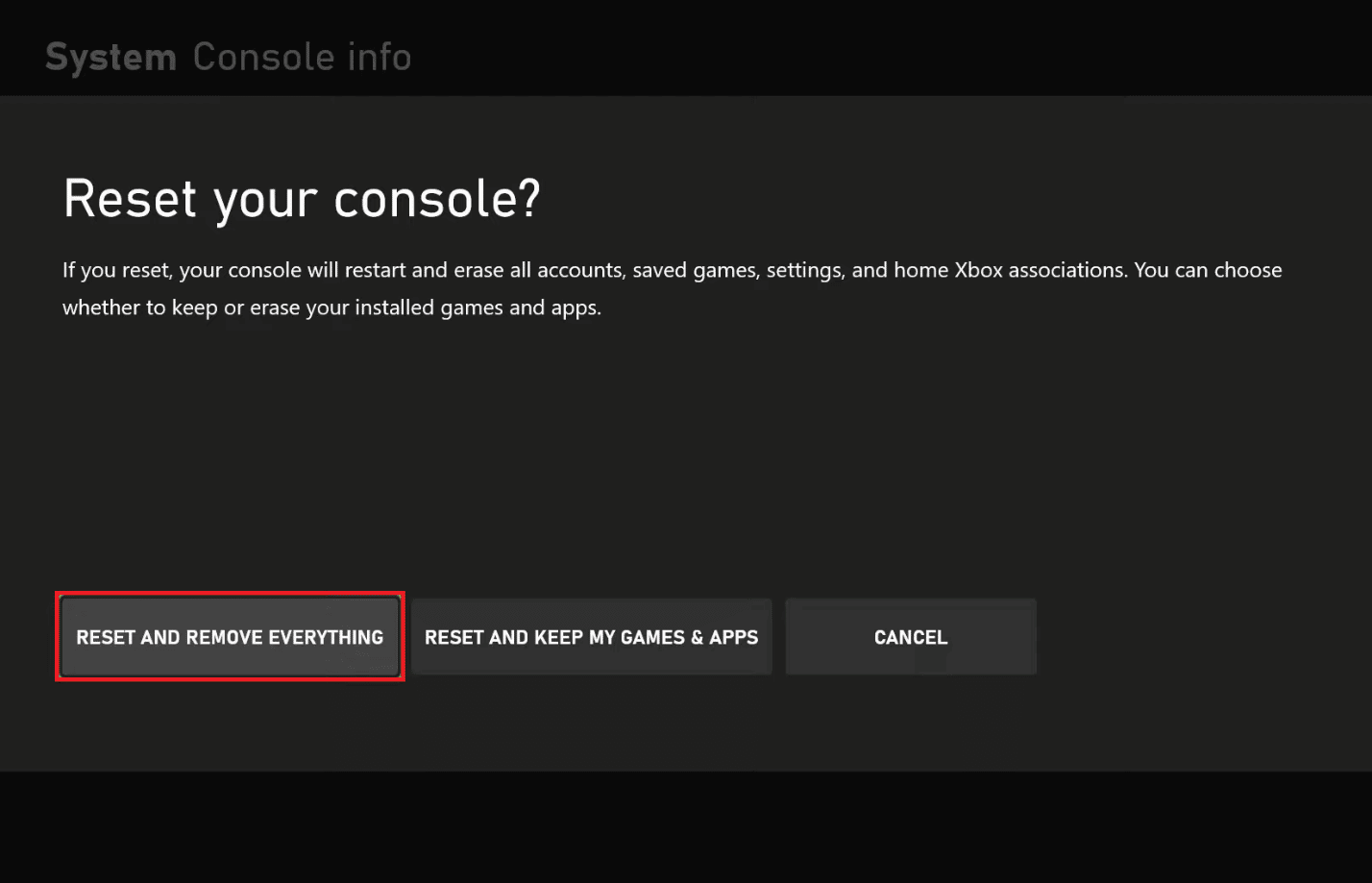Click System in the breadcrumb header

pos(110,56)
